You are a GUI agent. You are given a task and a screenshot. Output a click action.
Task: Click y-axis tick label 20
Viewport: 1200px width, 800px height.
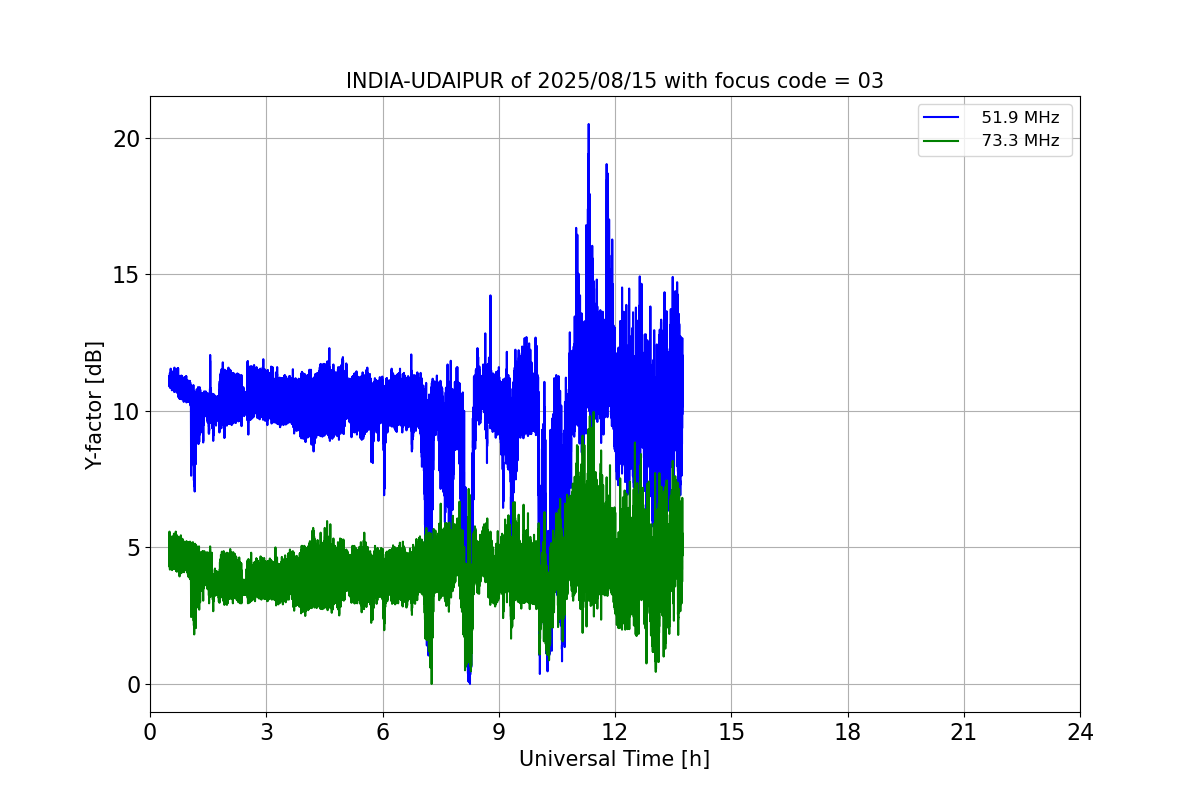point(126,138)
